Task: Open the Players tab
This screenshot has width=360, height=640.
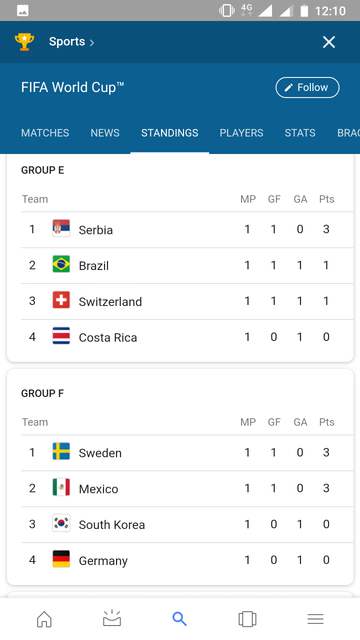Action: (241, 133)
